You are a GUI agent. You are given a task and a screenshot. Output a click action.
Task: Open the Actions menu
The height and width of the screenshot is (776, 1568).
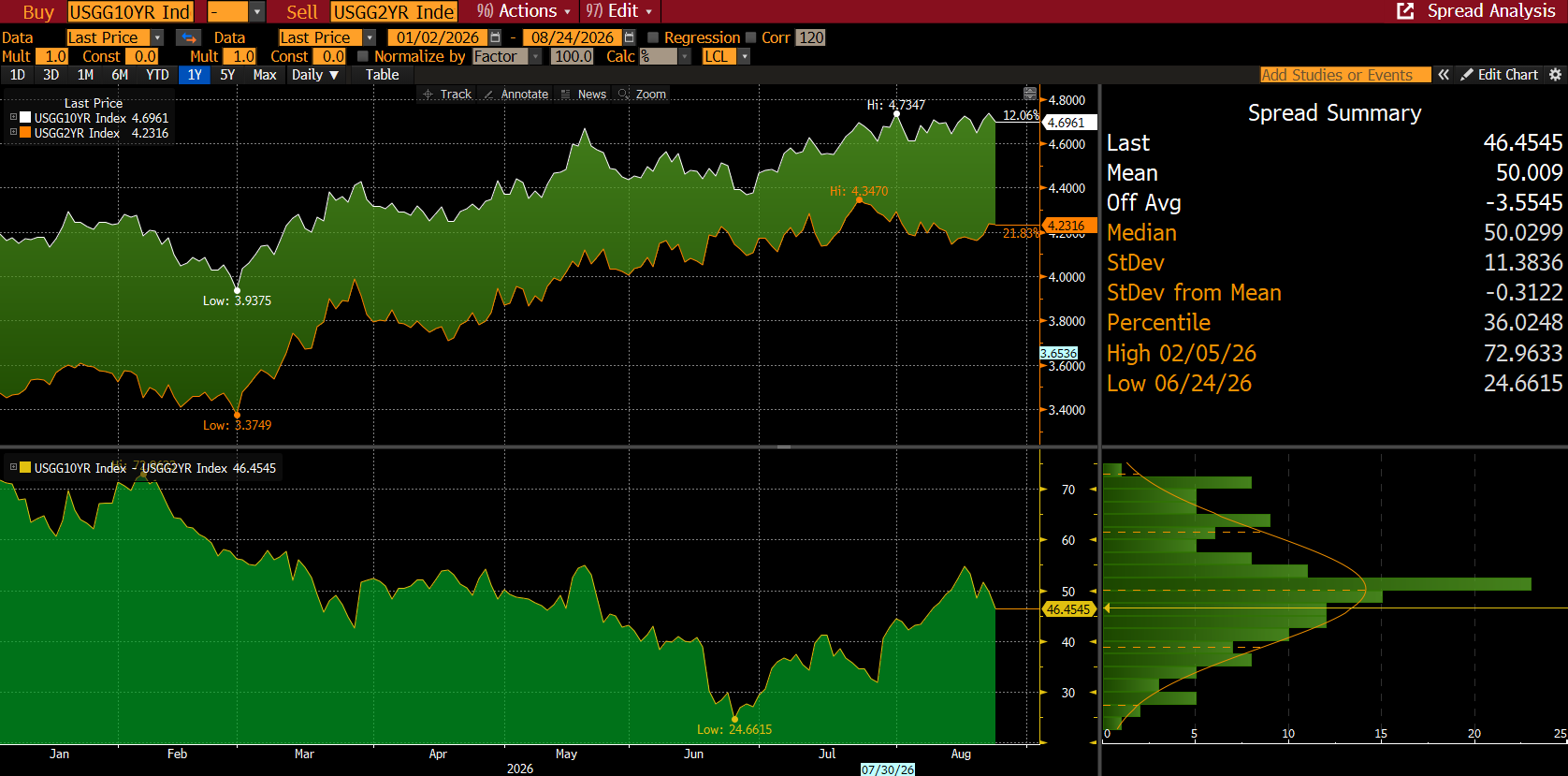point(524,11)
